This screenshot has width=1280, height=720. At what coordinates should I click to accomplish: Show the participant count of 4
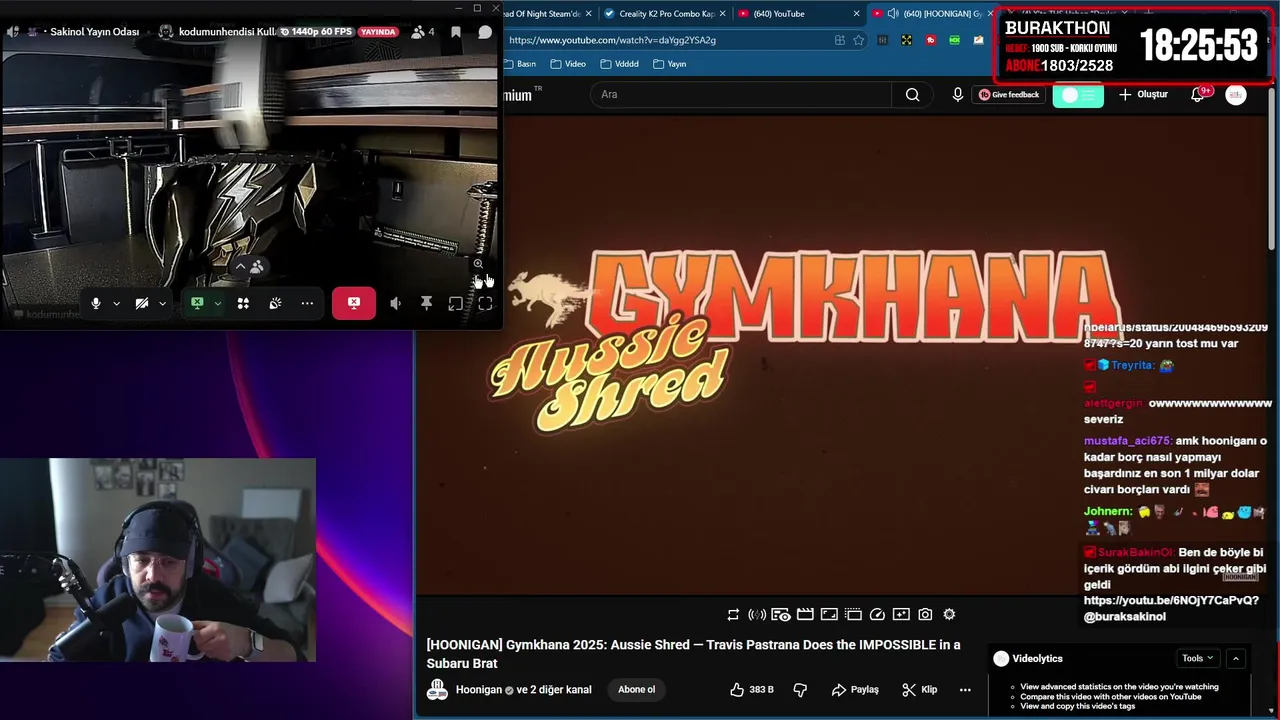coord(423,32)
